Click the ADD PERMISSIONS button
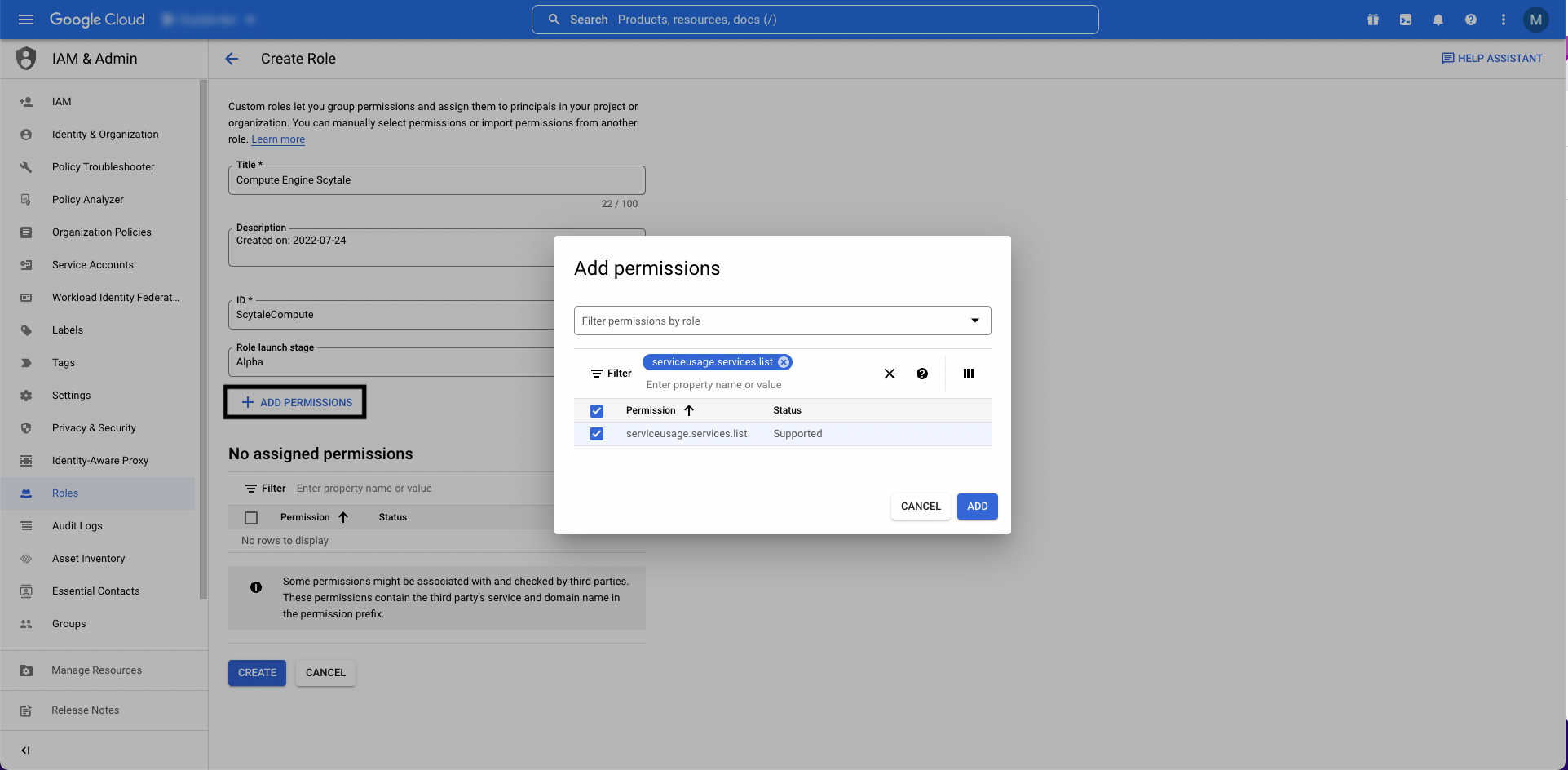1568x770 pixels. (x=296, y=403)
